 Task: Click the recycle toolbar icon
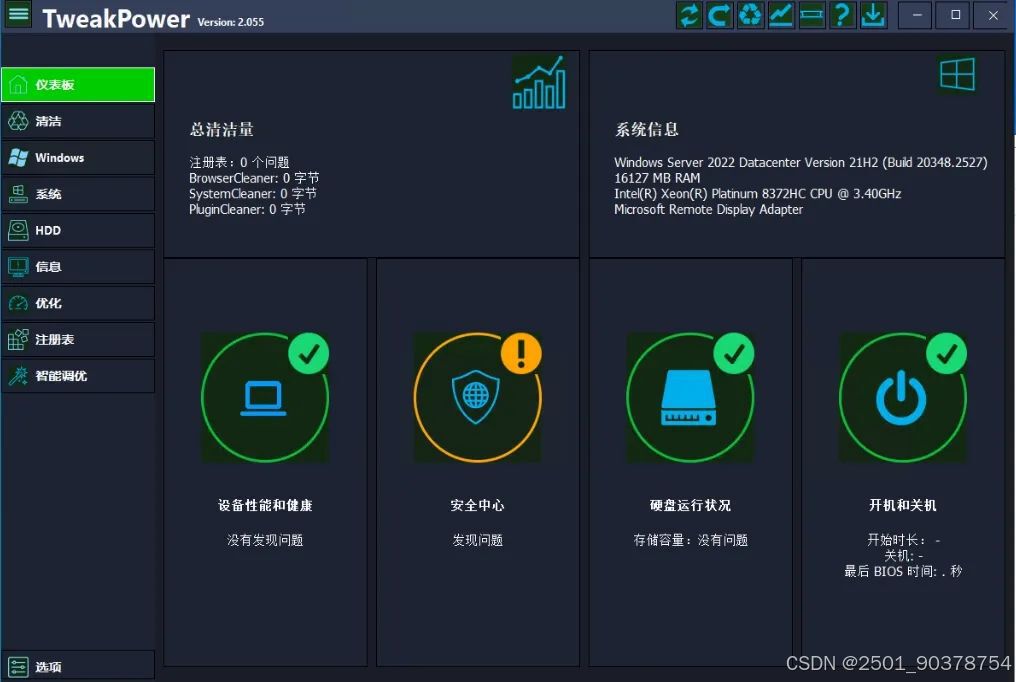[x=750, y=15]
